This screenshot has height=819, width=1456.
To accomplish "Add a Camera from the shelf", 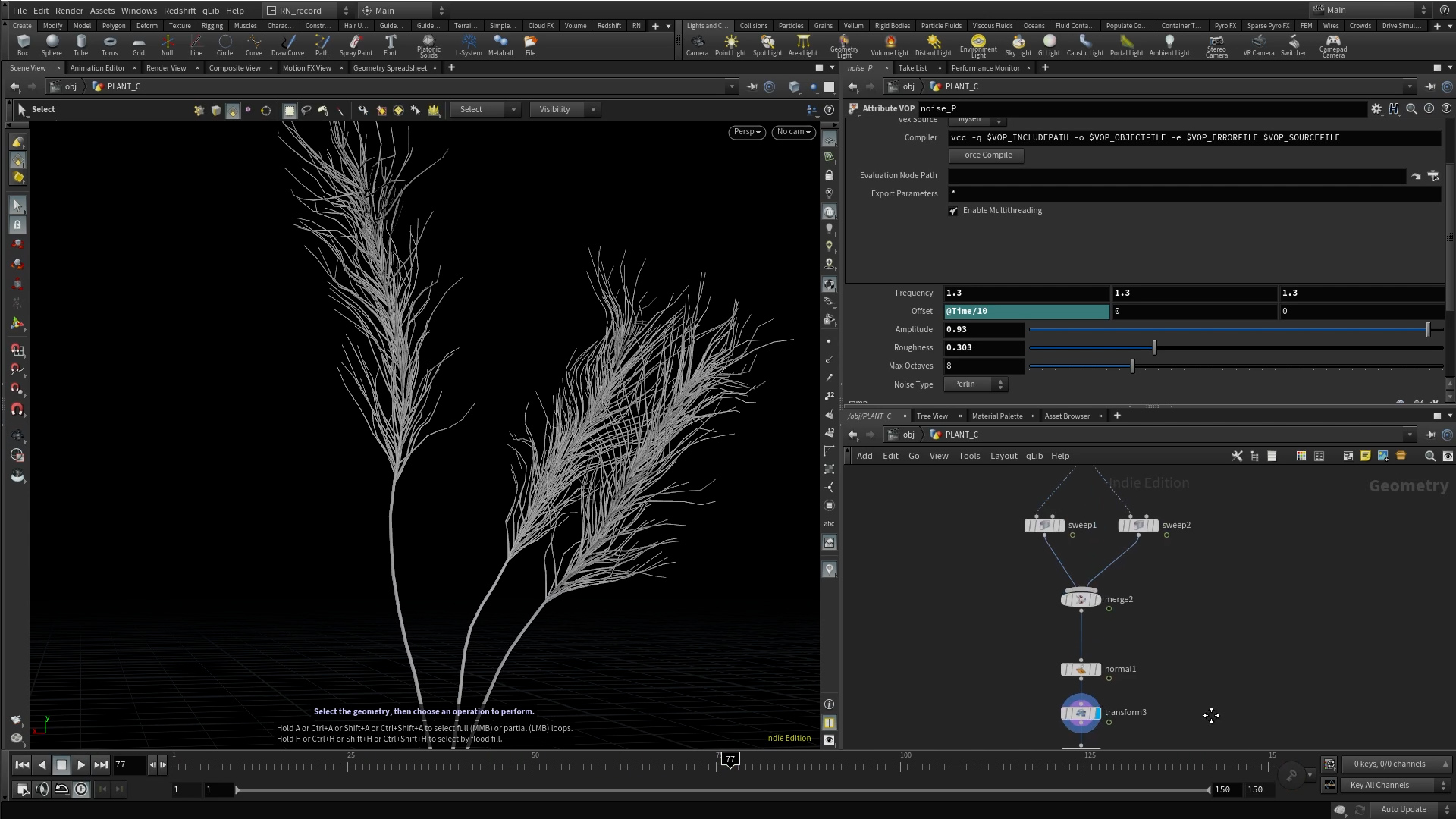I will pyautogui.click(x=697, y=44).
